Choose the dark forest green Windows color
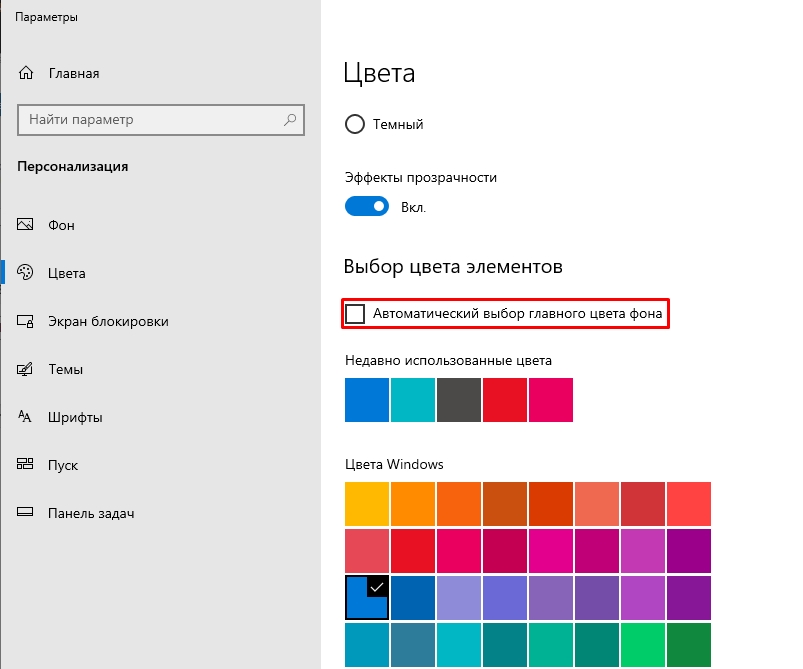Screen dimensions: 803x669 tap(689, 645)
